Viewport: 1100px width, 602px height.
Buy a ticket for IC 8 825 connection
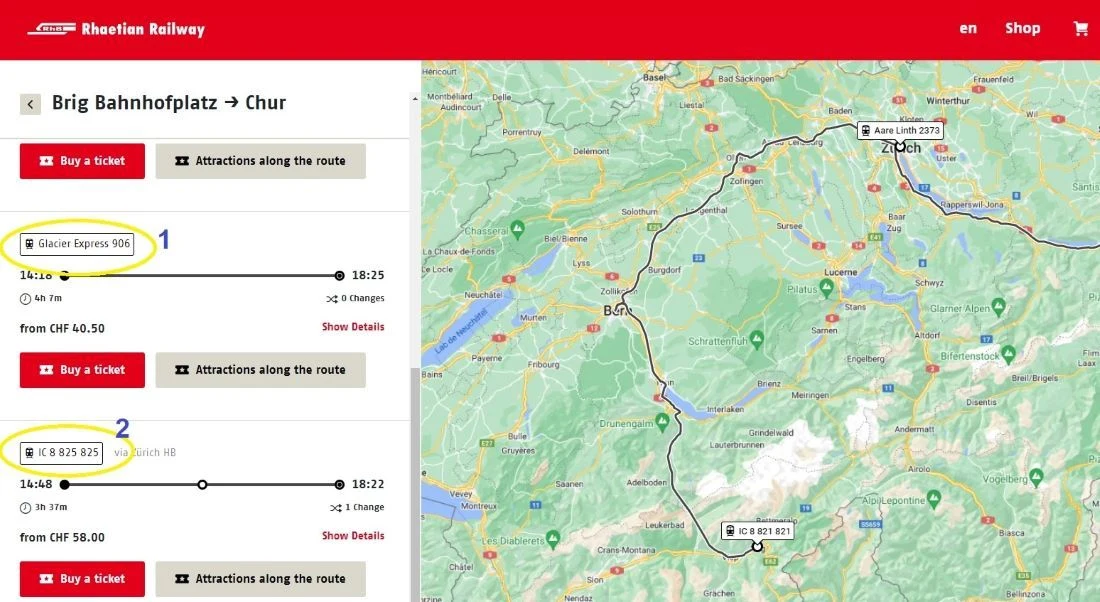click(82, 579)
